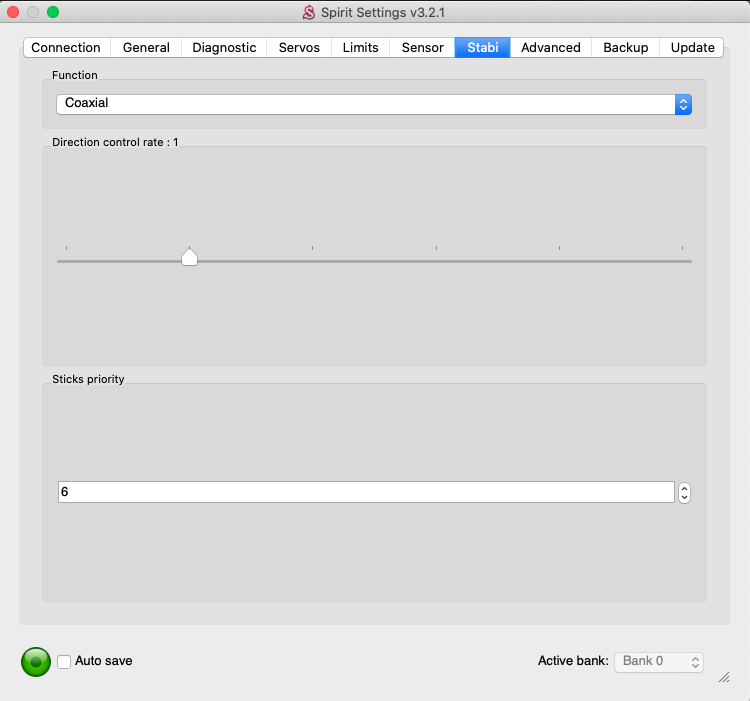Enable the Auto save checkbox
This screenshot has height=701, width=750.
coord(64,661)
